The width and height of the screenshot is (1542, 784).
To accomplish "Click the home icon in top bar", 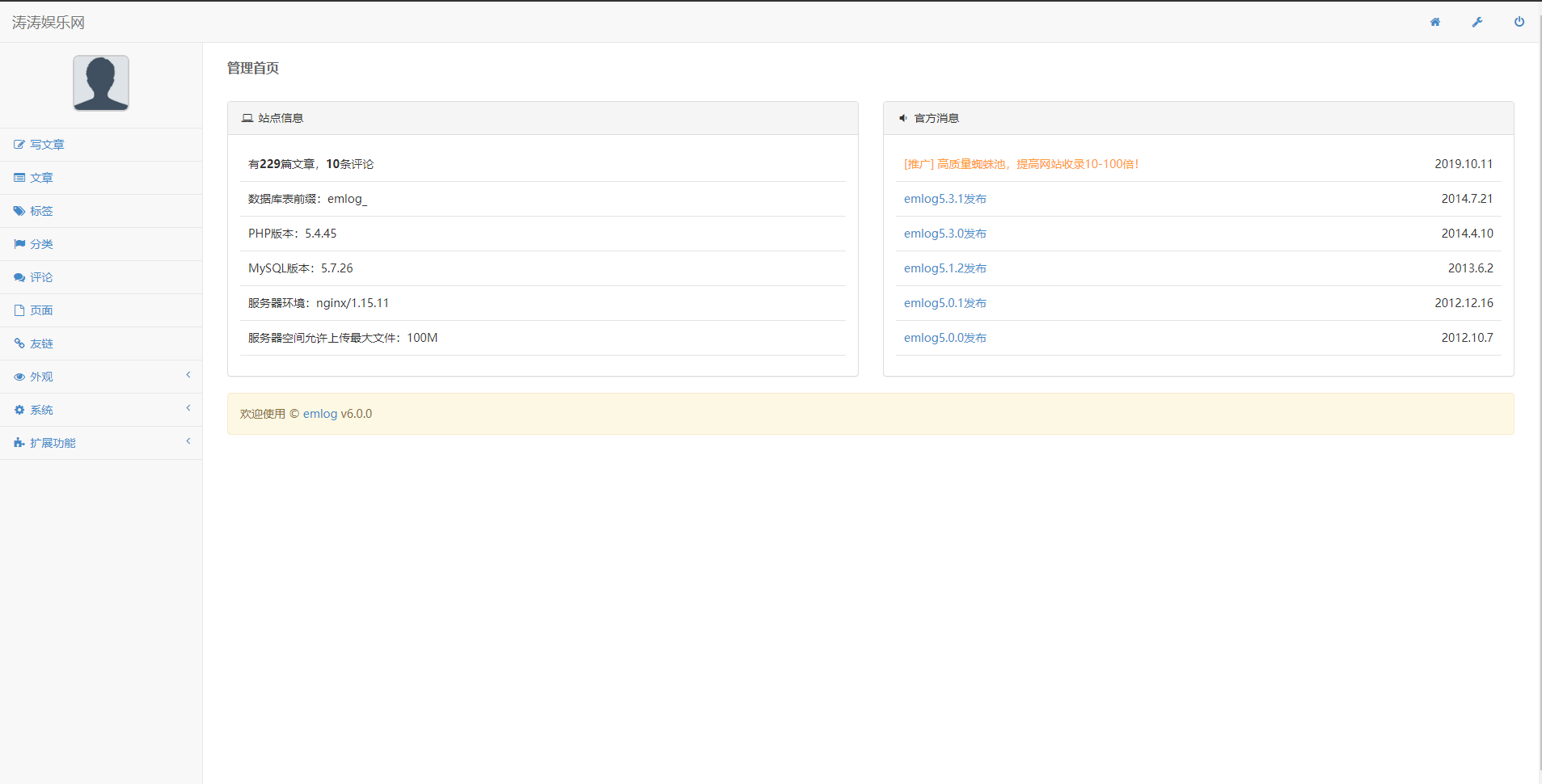I will pyautogui.click(x=1434, y=22).
